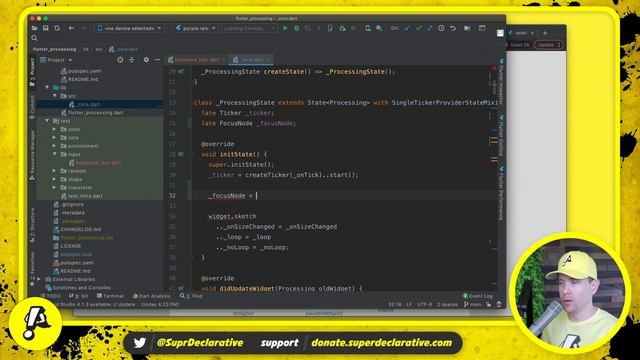Open the device selector dropdown
The width and height of the screenshot is (640, 360).
click(129, 28)
